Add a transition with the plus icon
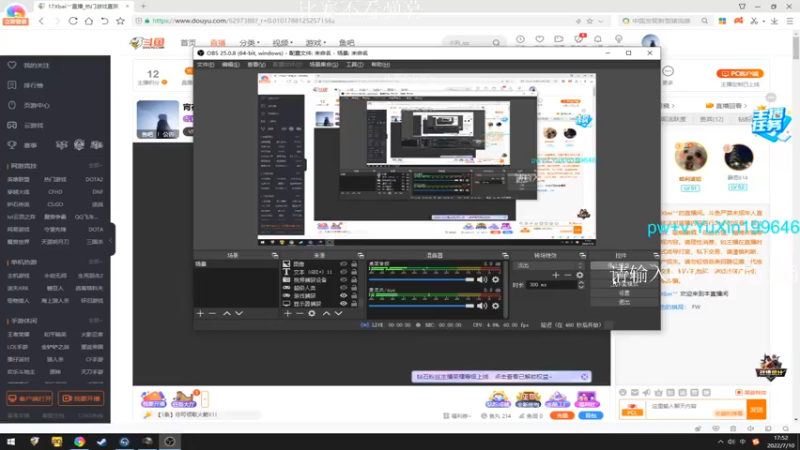The width and height of the screenshot is (800, 450). coord(556,275)
